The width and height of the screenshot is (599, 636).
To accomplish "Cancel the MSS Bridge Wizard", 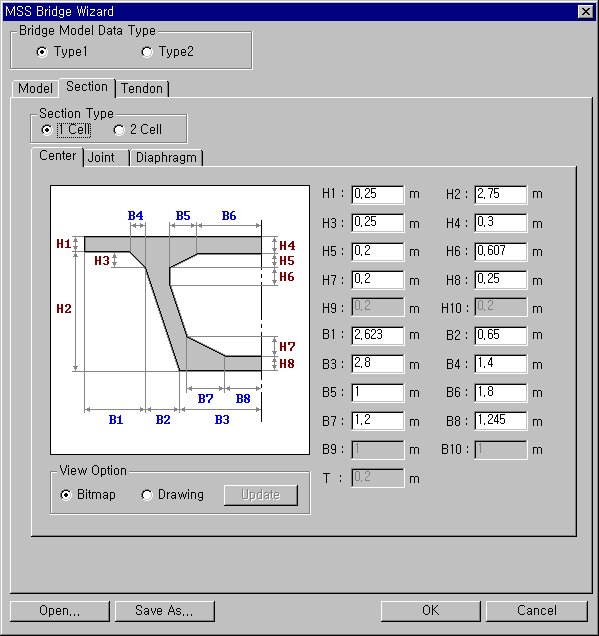I will click(537, 611).
